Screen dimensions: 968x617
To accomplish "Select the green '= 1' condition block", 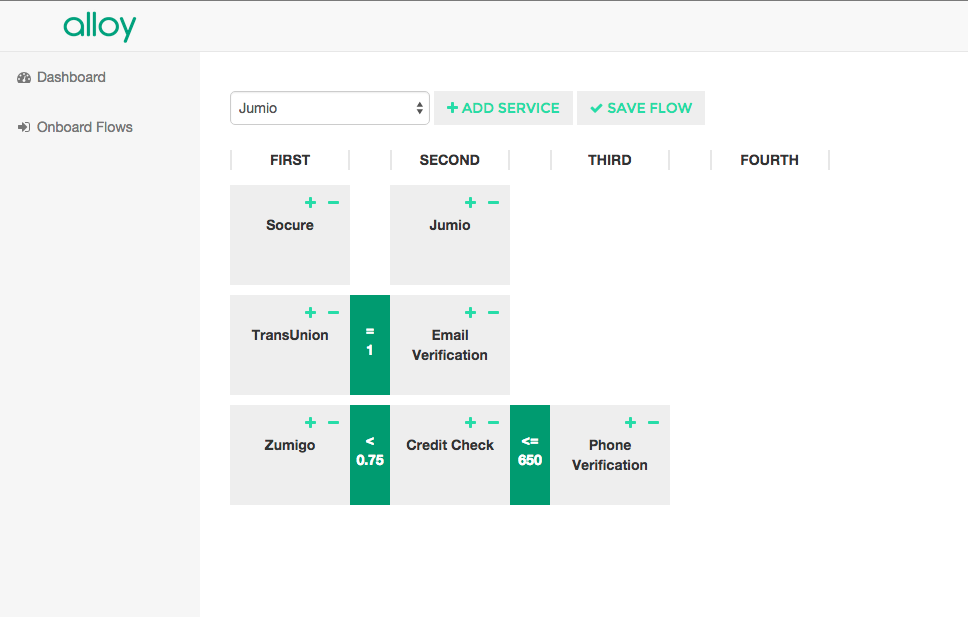I will (370, 344).
